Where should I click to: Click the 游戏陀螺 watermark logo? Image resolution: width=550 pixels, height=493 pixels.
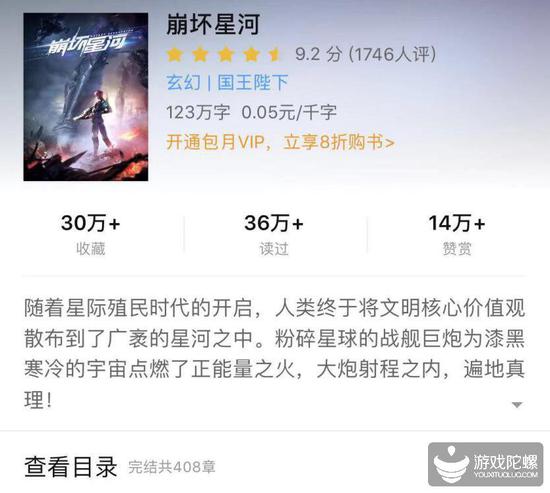(x=485, y=464)
